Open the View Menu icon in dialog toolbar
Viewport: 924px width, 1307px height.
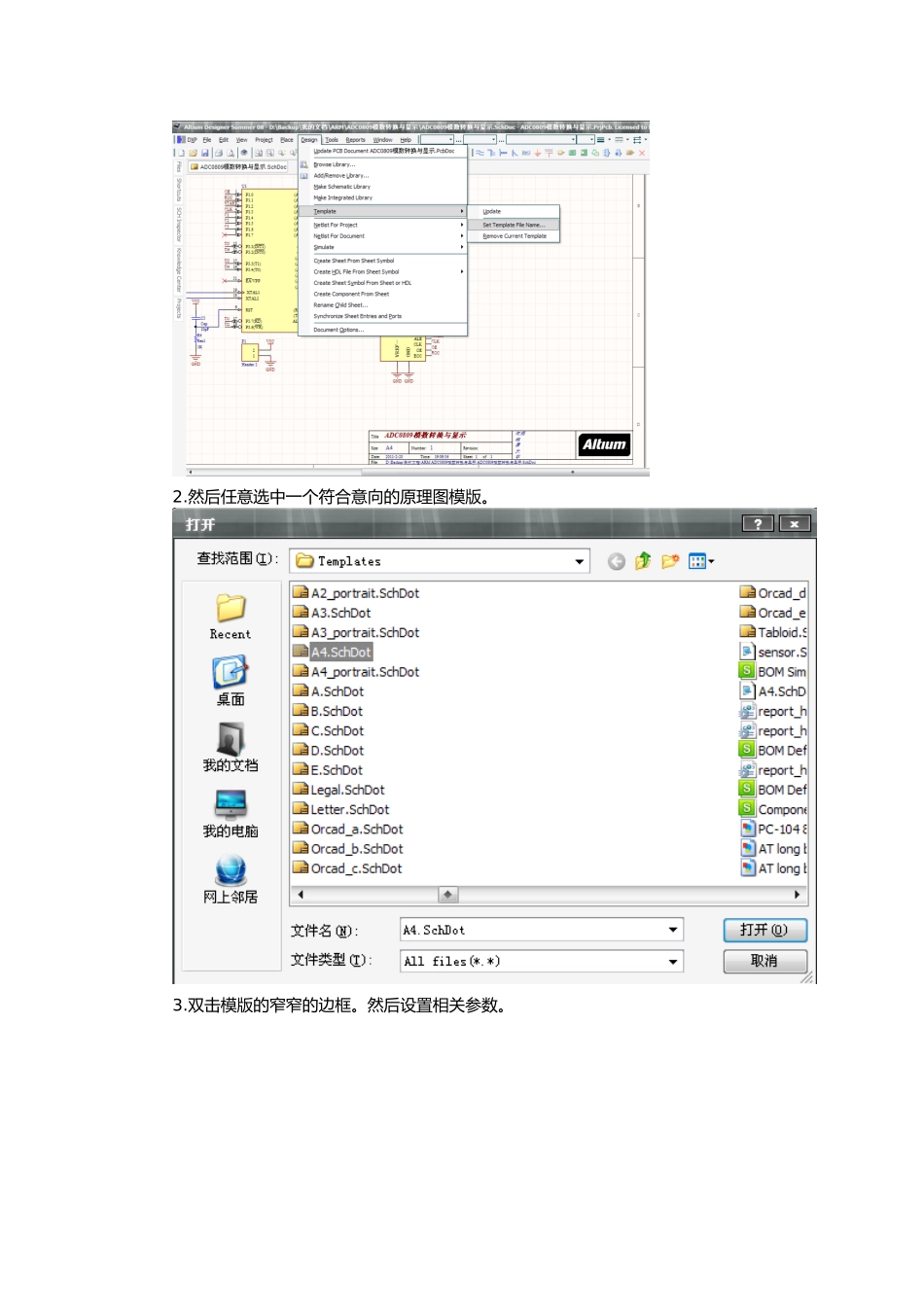[700, 561]
